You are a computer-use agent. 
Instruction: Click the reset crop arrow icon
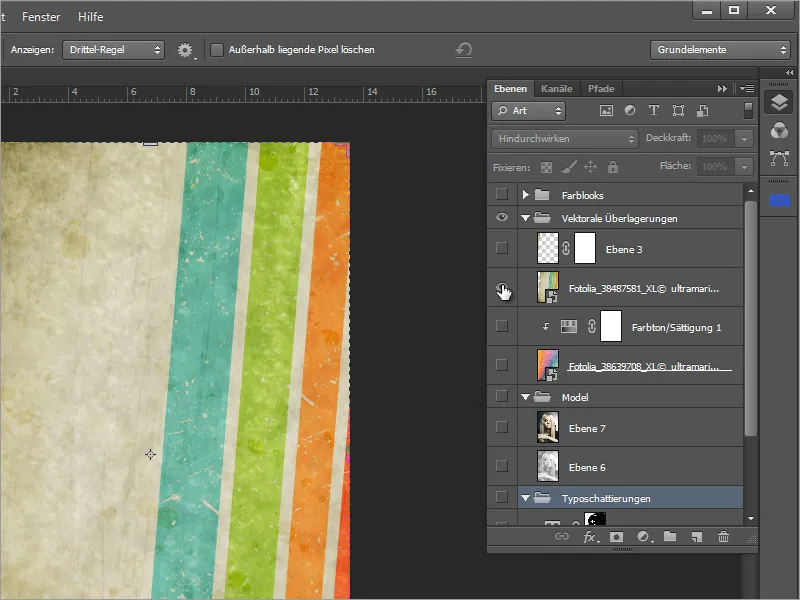point(464,50)
